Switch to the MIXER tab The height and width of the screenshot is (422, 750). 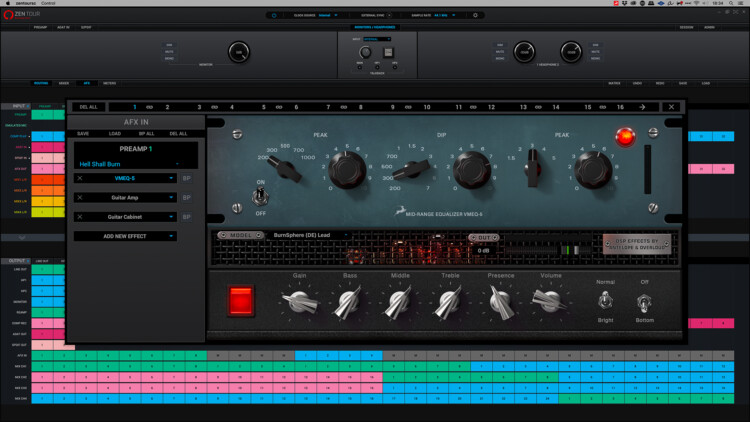tap(64, 83)
